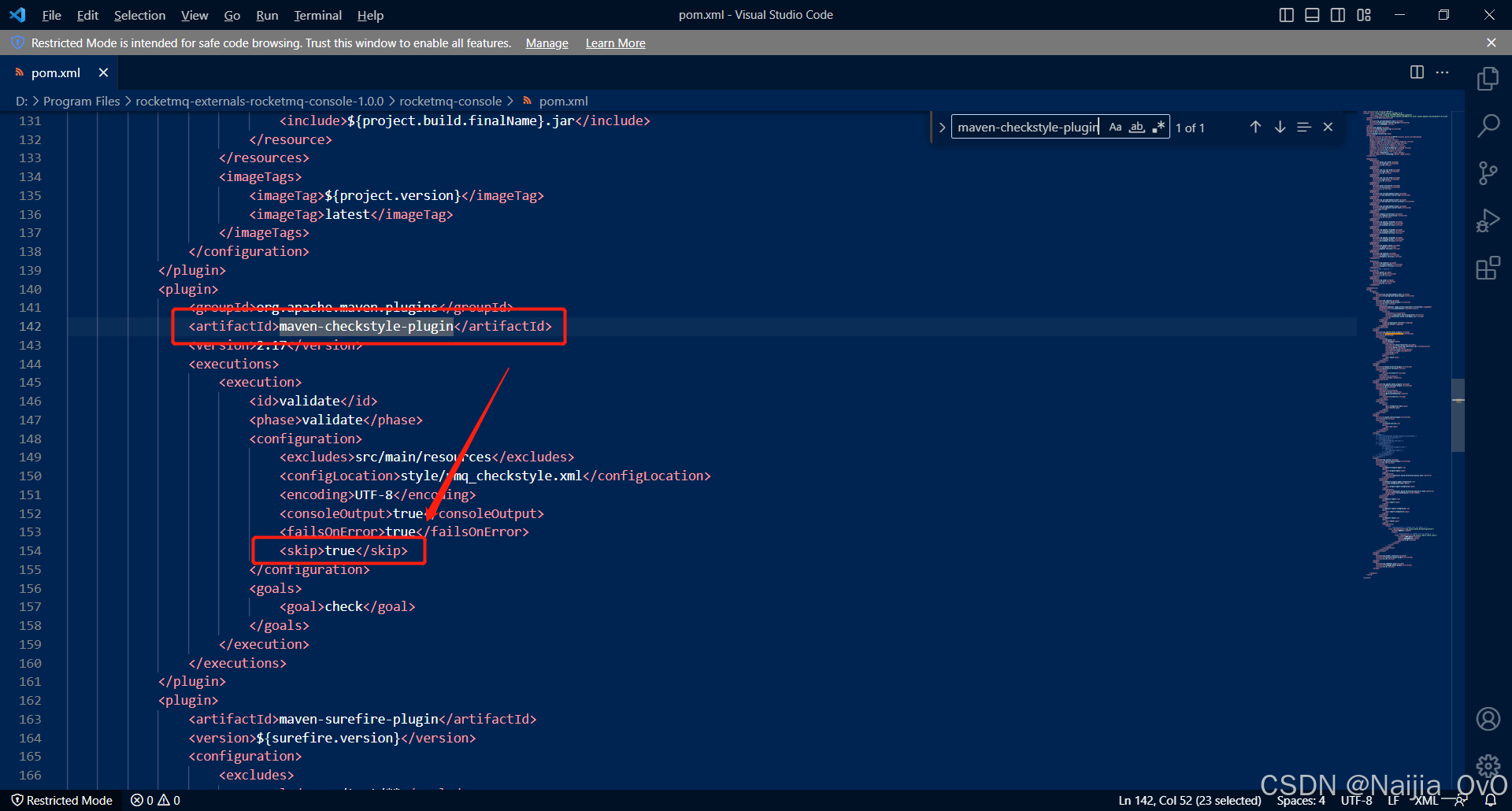Click the vertical scrollbar thumb
Viewport: 1512px width, 811px height.
[1458, 415]
